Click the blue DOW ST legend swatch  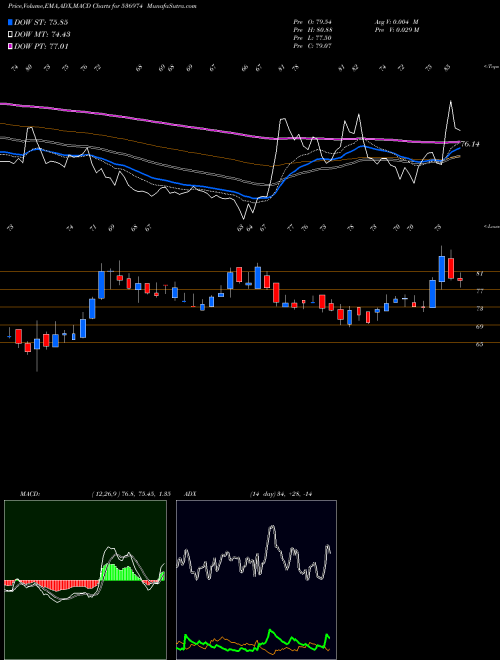[x=11, y=22]
